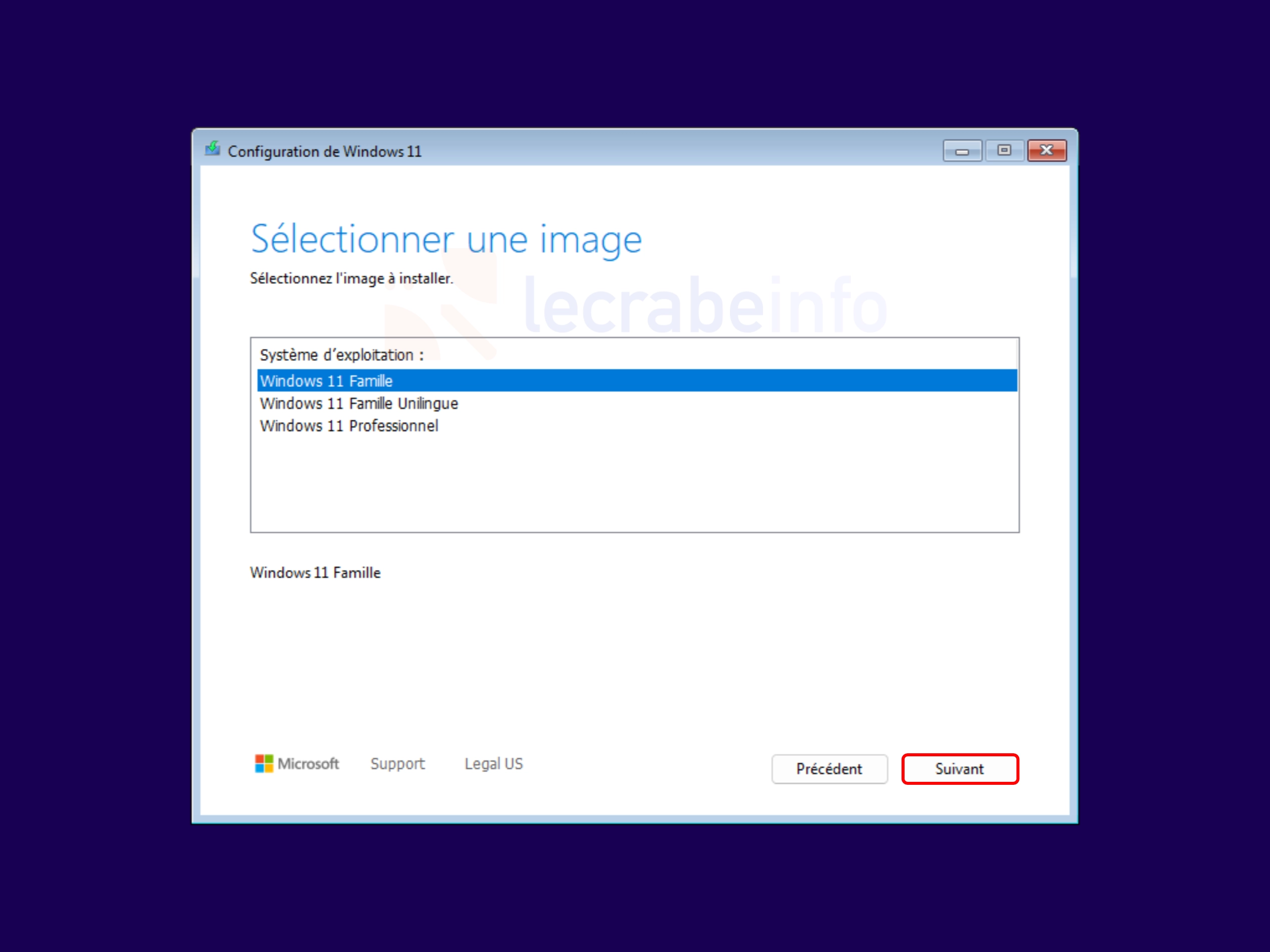Viewport: 1270px width, 952px height.
Task: Continue with the Suivant button
Action: pos(960,769)
